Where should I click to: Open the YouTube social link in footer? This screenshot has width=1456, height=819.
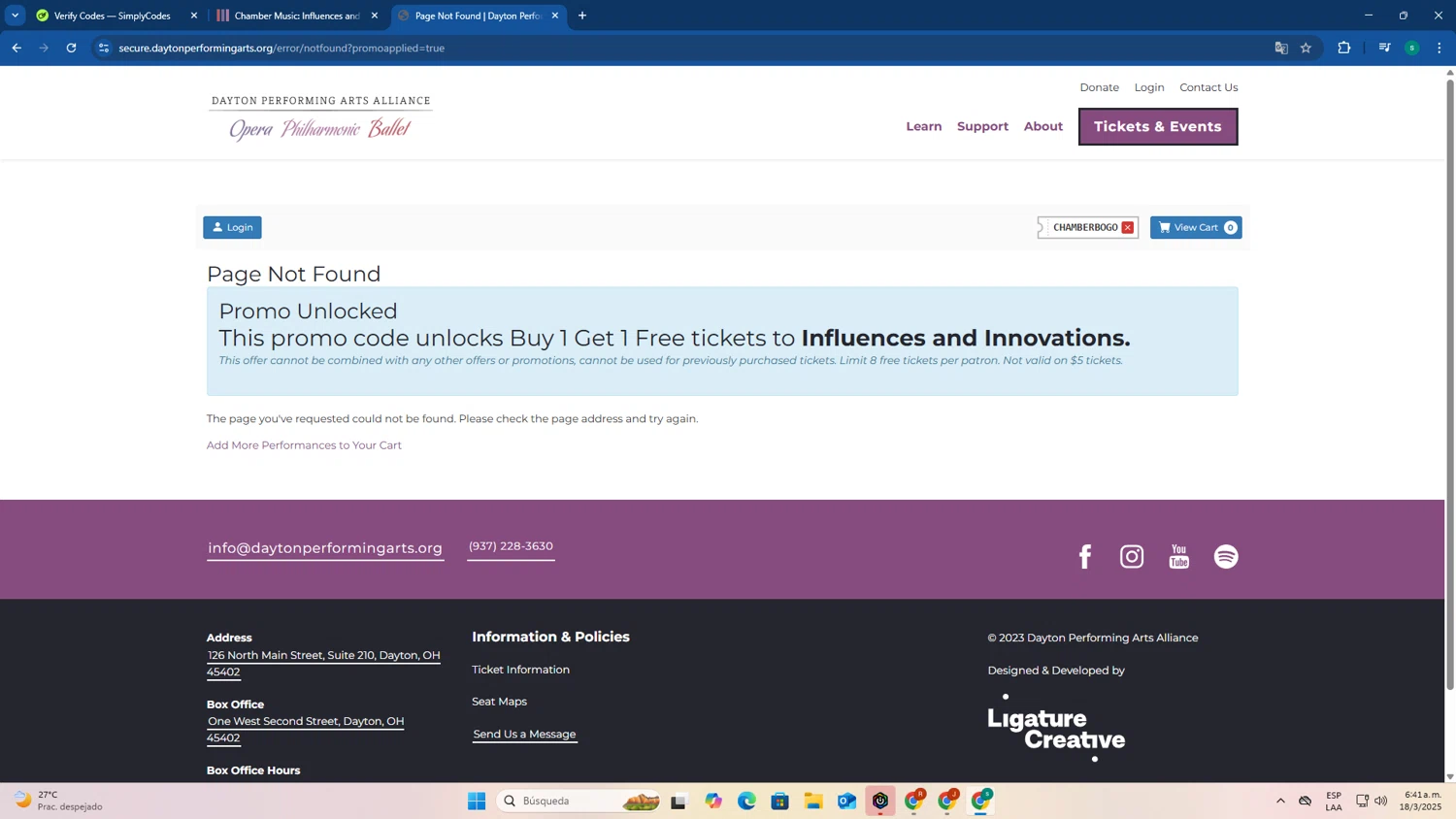pos(1179,556)
